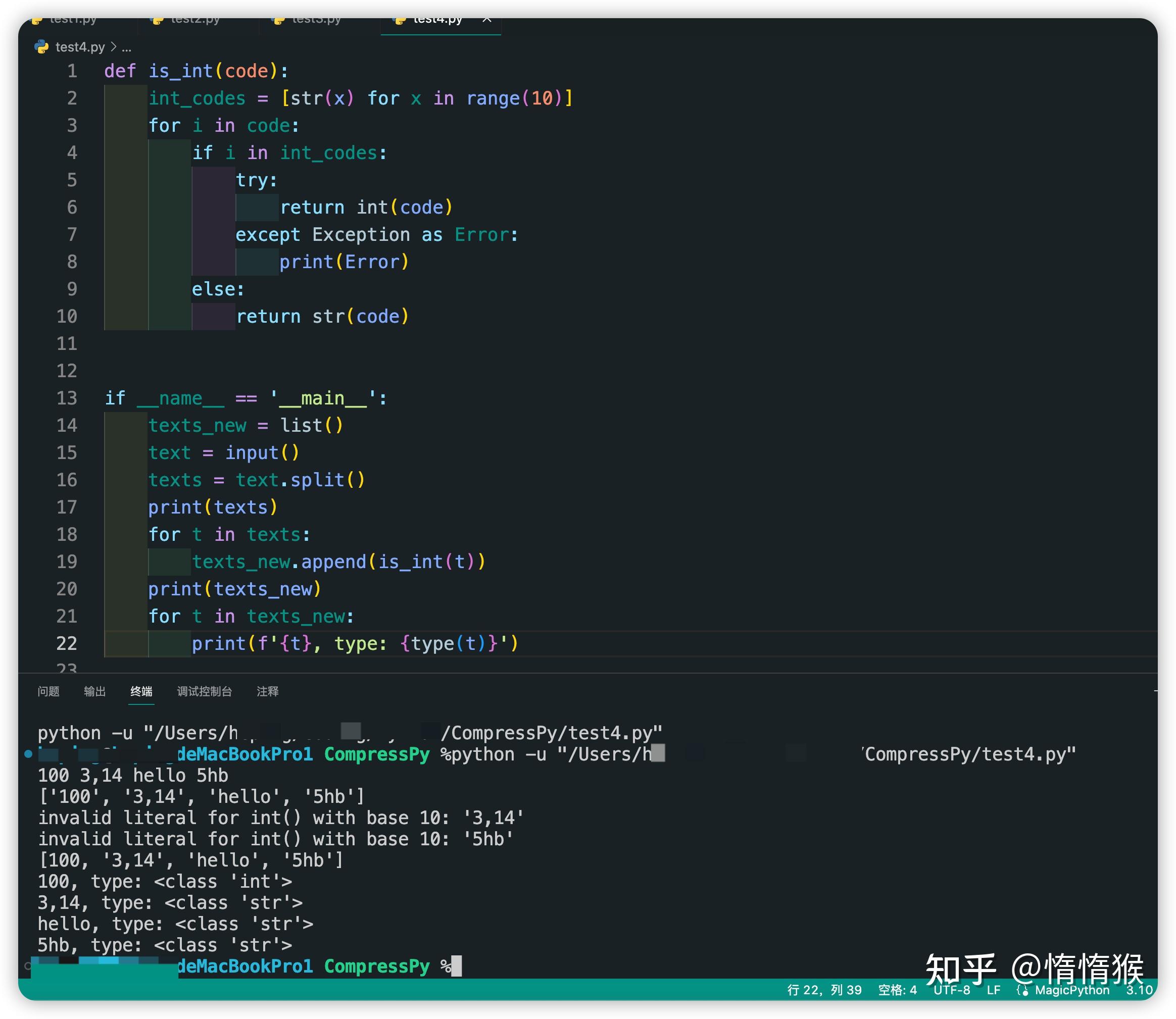Click 'text = input()' on line 15

coord(224,452)
